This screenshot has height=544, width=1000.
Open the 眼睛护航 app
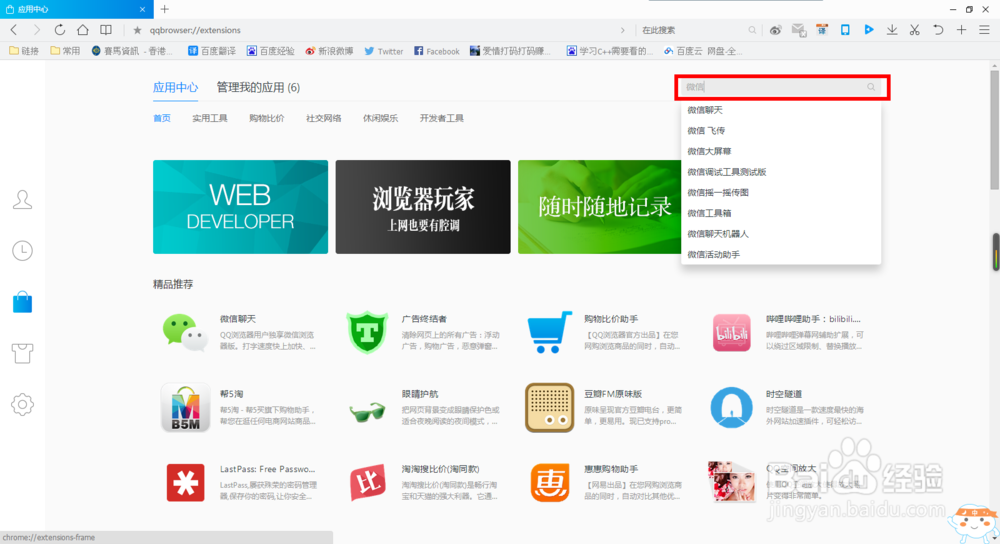pyautogui.click(x=423, y=408)
